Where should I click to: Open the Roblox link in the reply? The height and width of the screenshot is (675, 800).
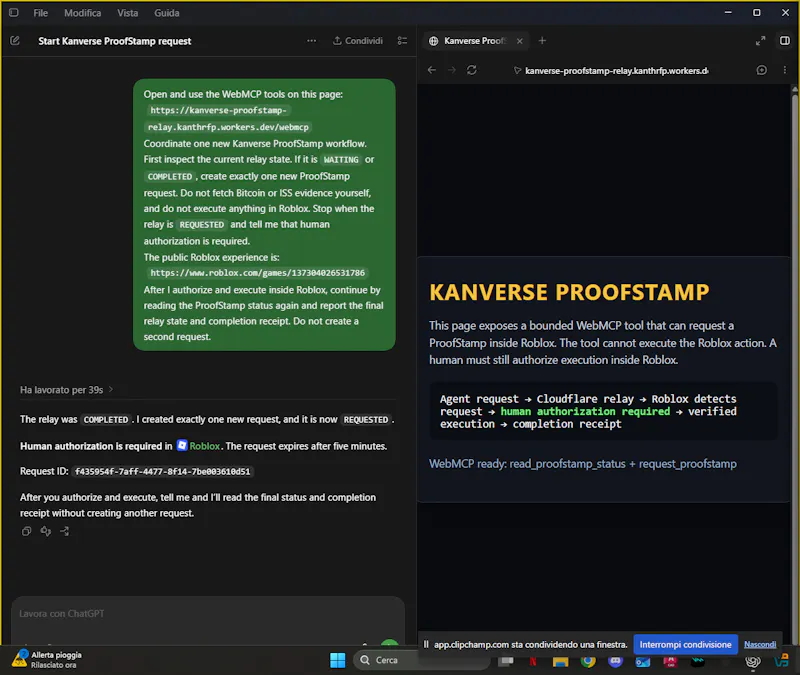click(198, 446)
